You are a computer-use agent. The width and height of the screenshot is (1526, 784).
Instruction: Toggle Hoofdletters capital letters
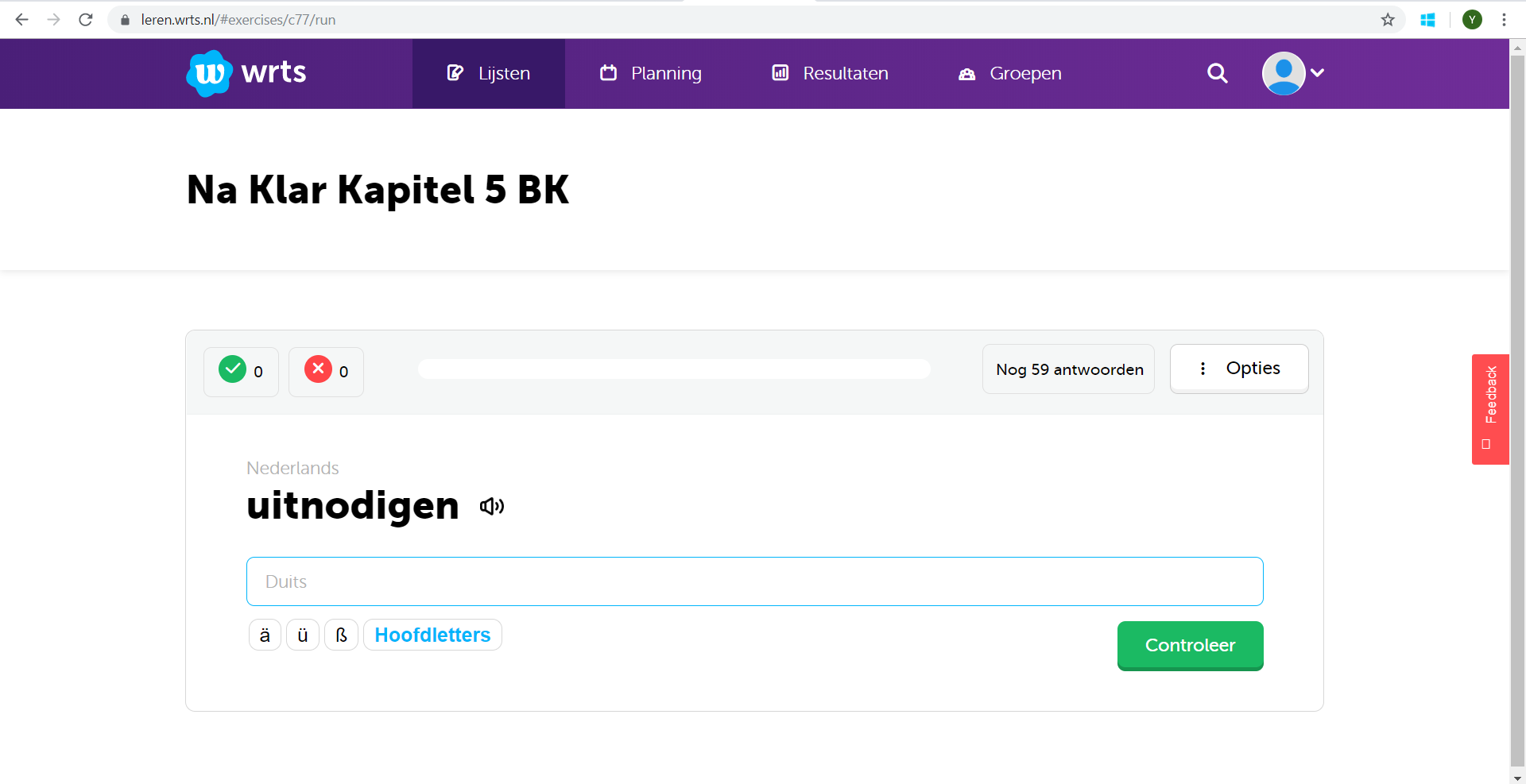click(x=432, y=635)
